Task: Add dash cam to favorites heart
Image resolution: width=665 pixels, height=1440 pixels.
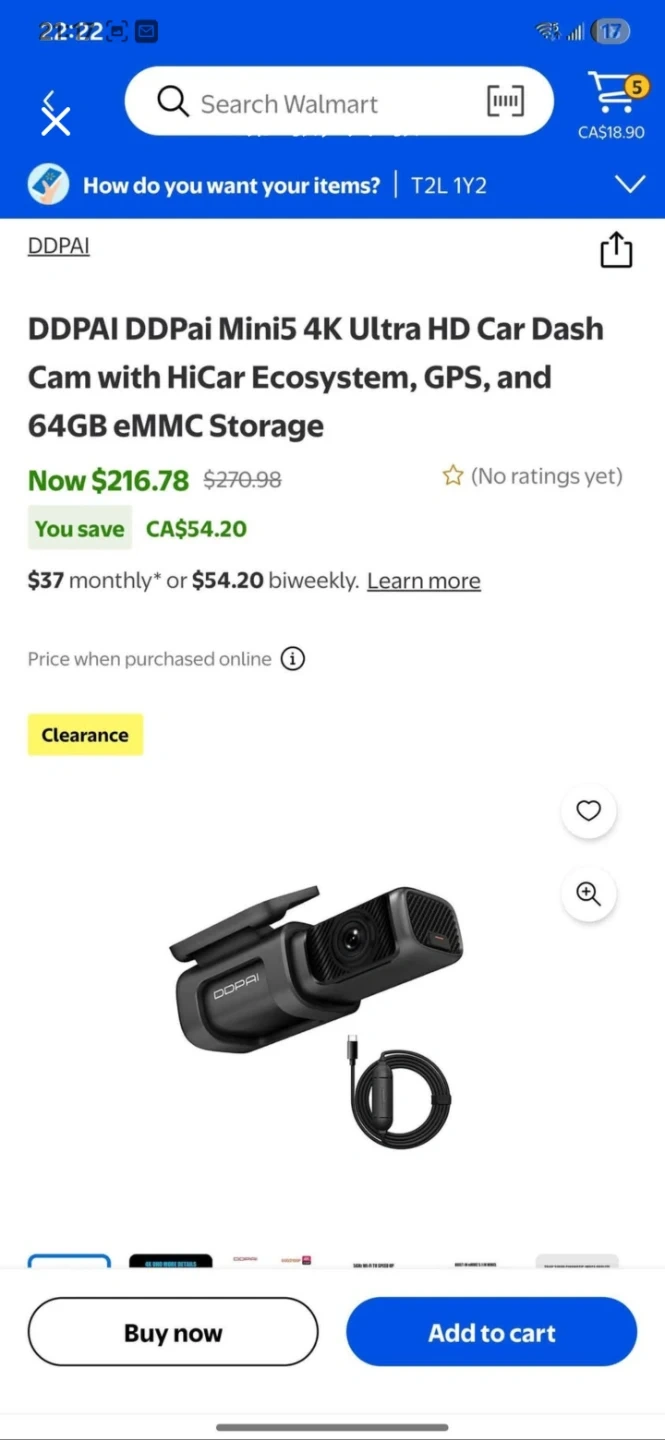Action: point(588,811)
